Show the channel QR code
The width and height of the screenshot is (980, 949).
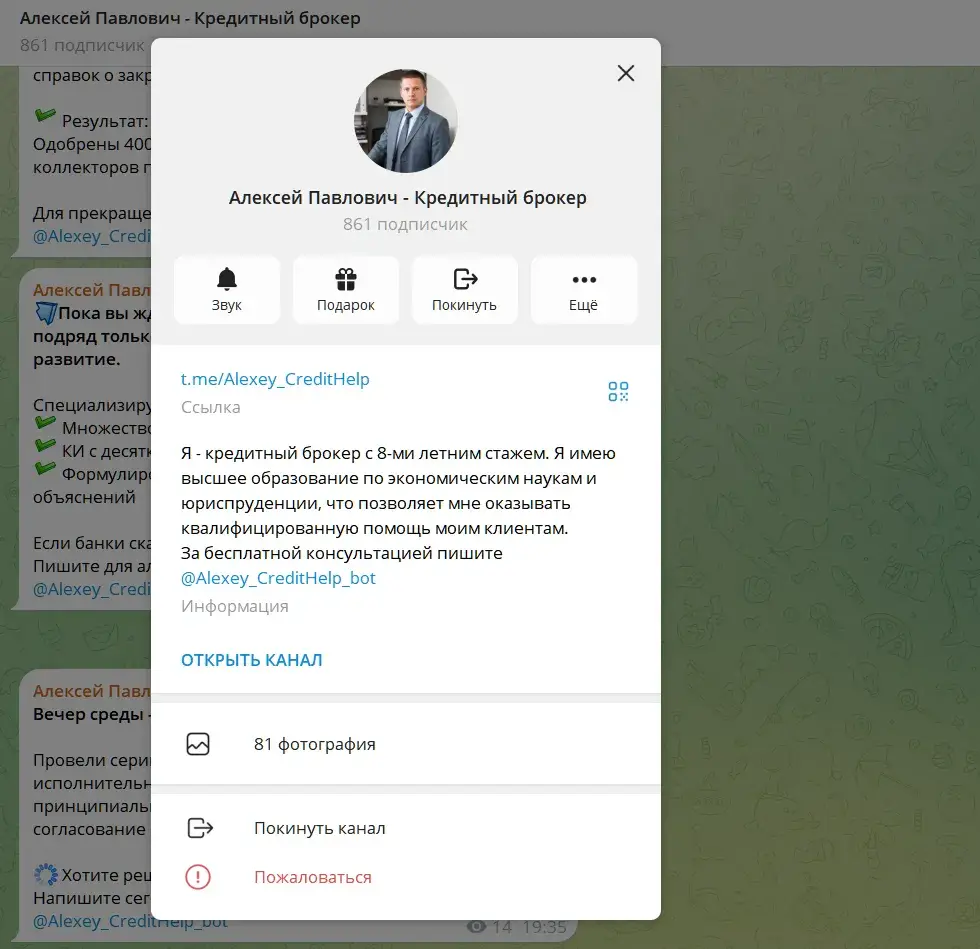coord(618,391)
